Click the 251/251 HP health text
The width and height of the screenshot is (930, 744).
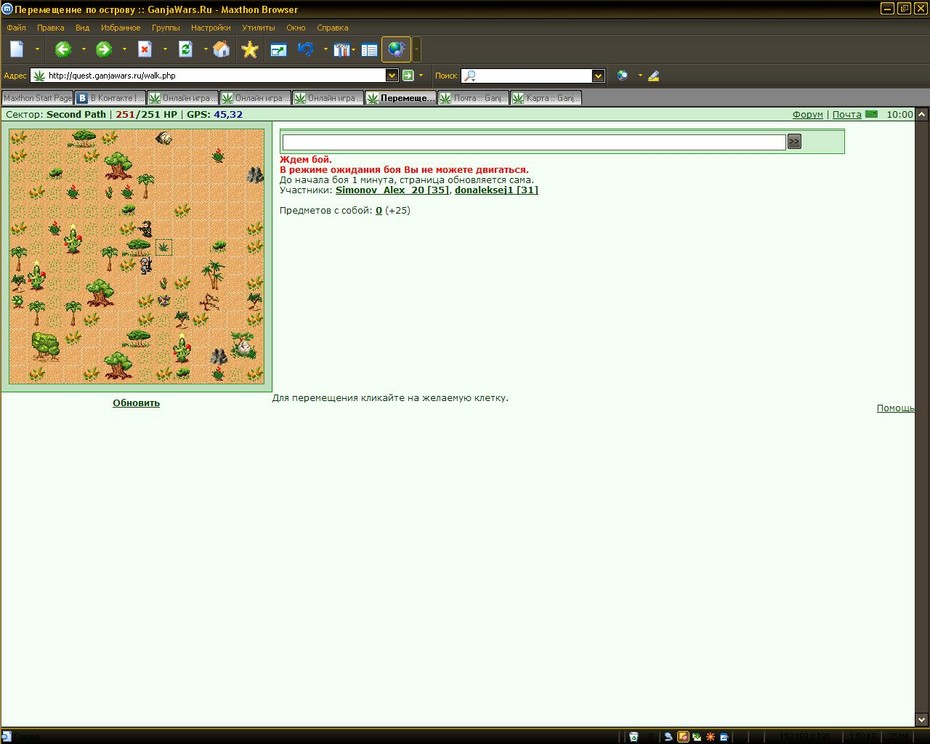tap(146, 115)
